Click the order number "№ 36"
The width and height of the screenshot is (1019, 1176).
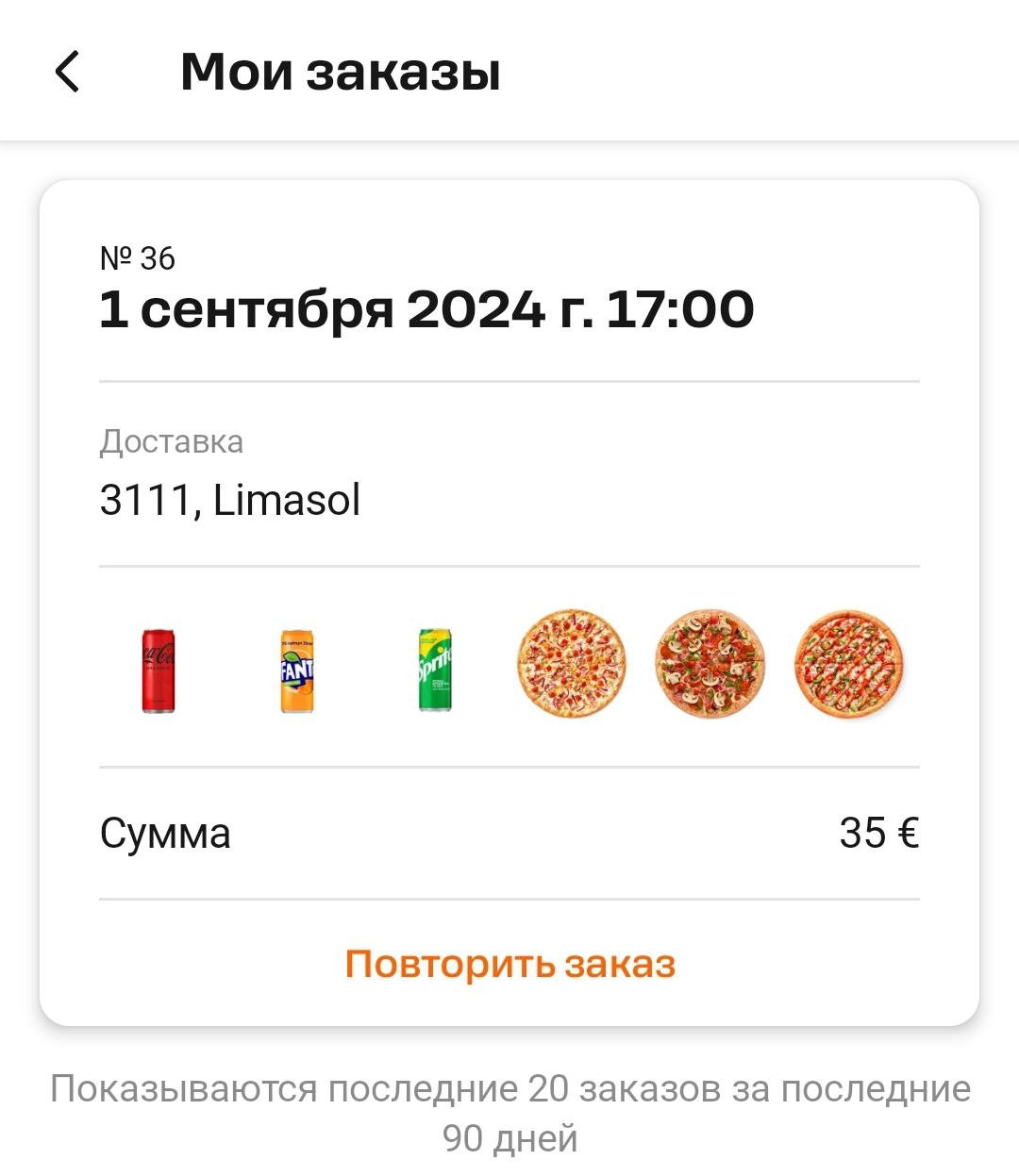[x=138, y=258]
